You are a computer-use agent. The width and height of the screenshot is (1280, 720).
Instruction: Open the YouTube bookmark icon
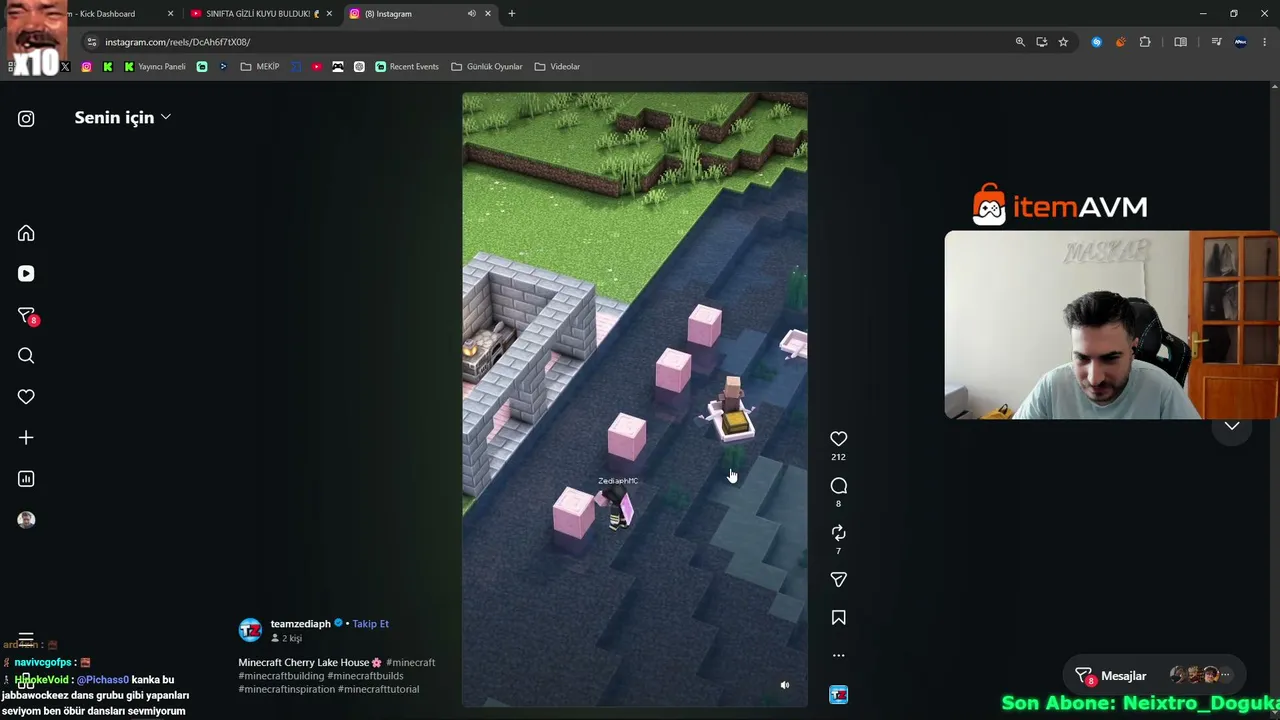tap(317, 67)
